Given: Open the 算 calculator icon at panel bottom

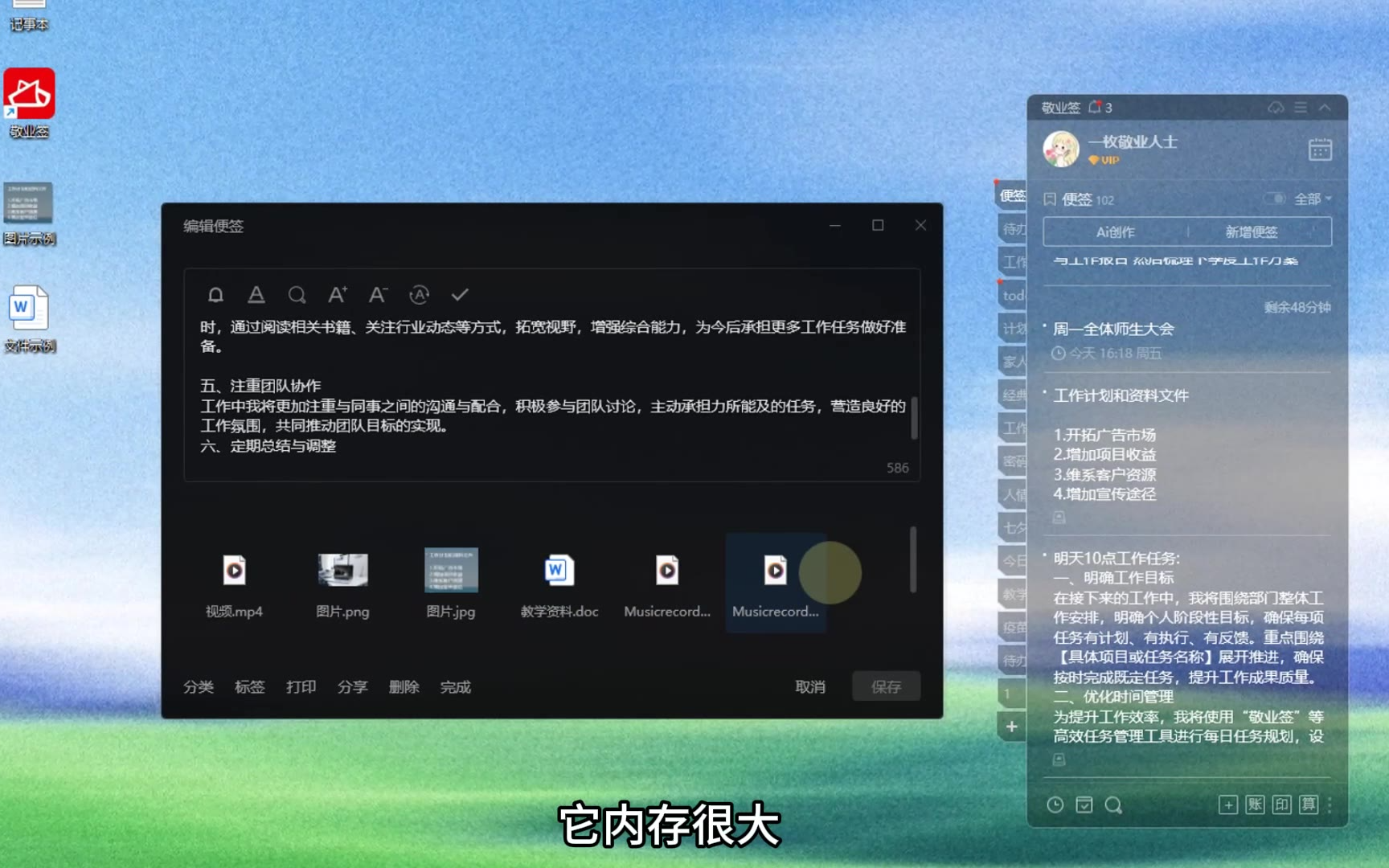Looking at the screenshot, I should (1309, 805).
